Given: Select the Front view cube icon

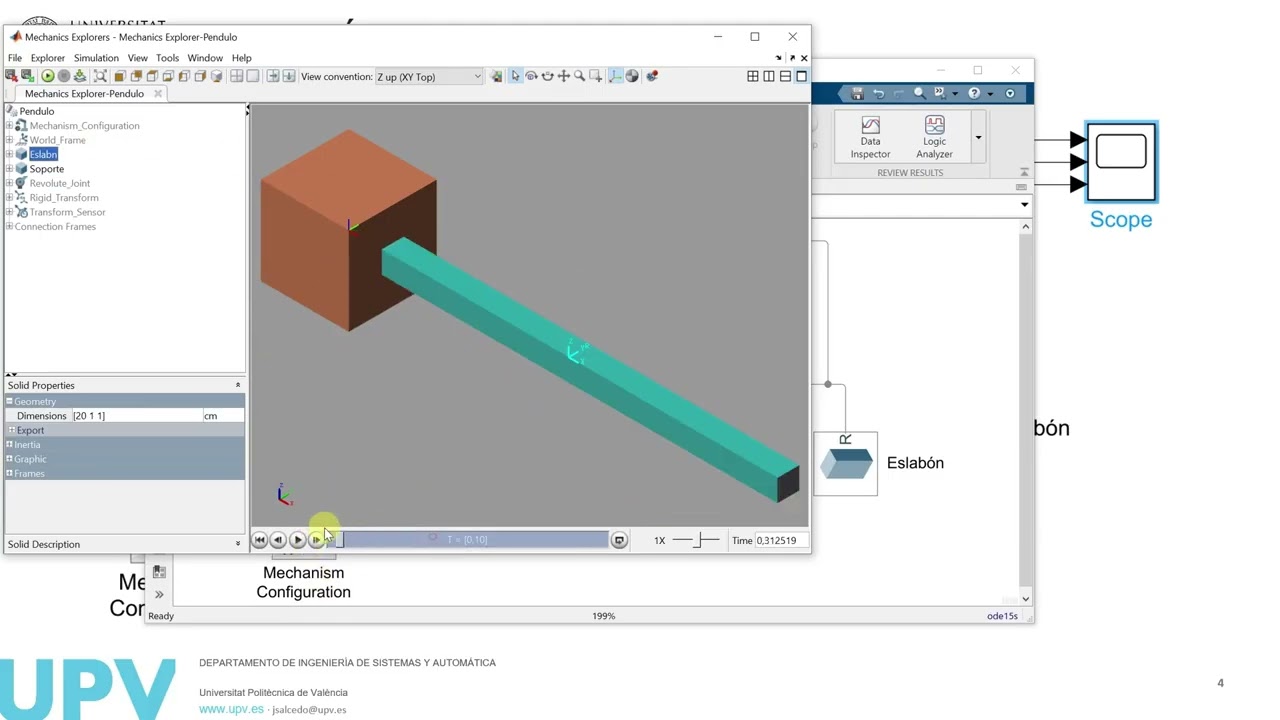Looking at the screenshot, I should [x=119, y=76].
